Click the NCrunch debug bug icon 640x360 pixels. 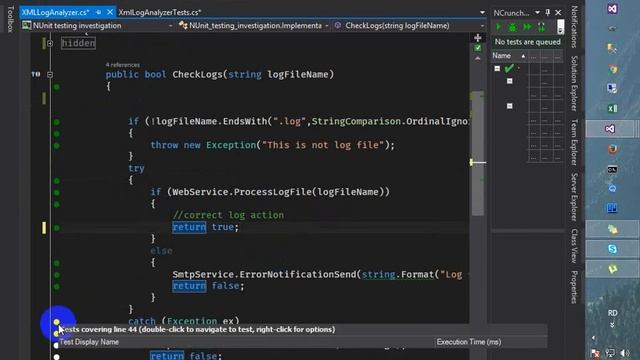(x=513, y=27)
